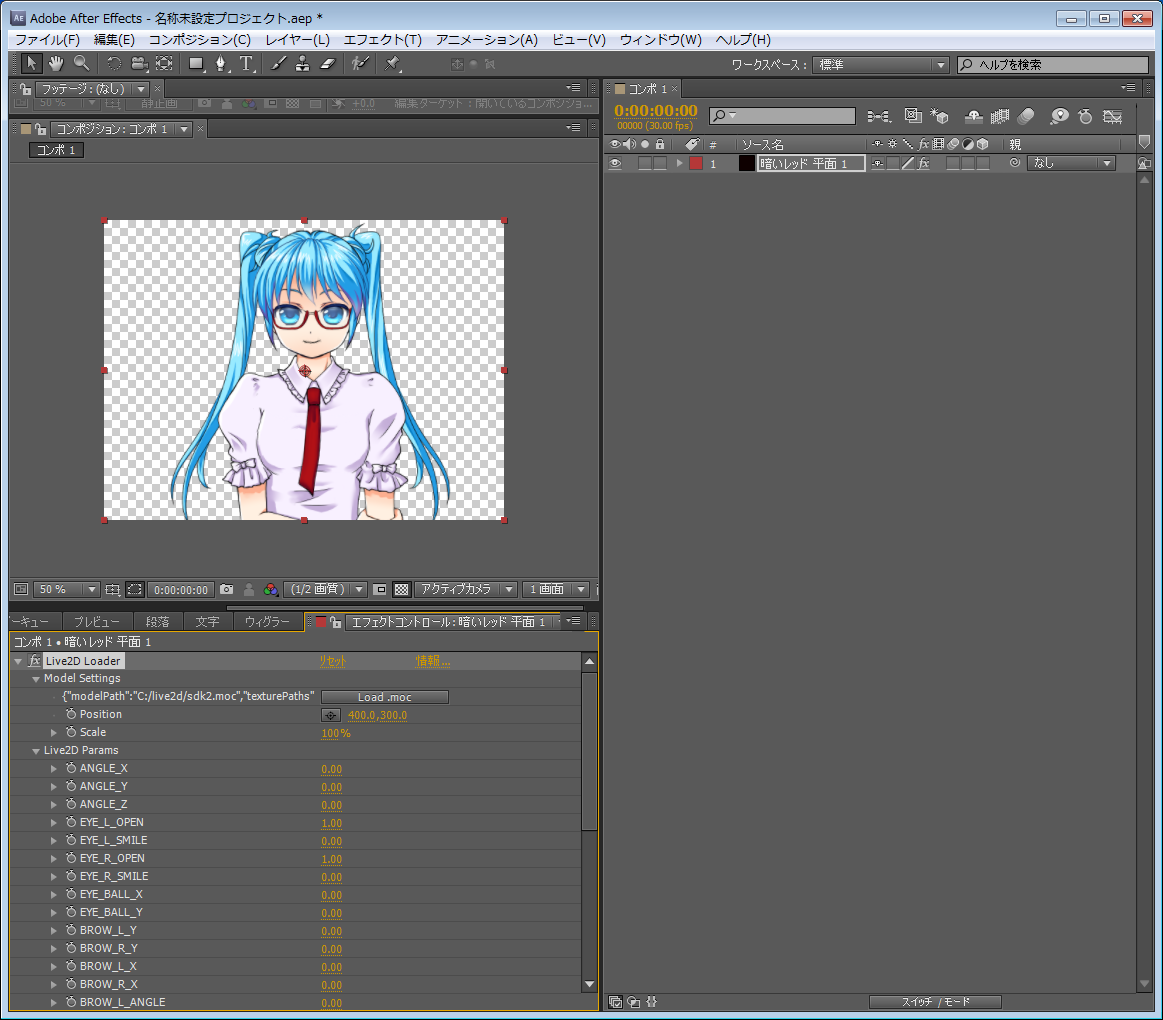Toggle visibility eye of 暗いレッド 平面 1 layer
This screenshot has height=1020, width=1163.
(x=615, y=163)
